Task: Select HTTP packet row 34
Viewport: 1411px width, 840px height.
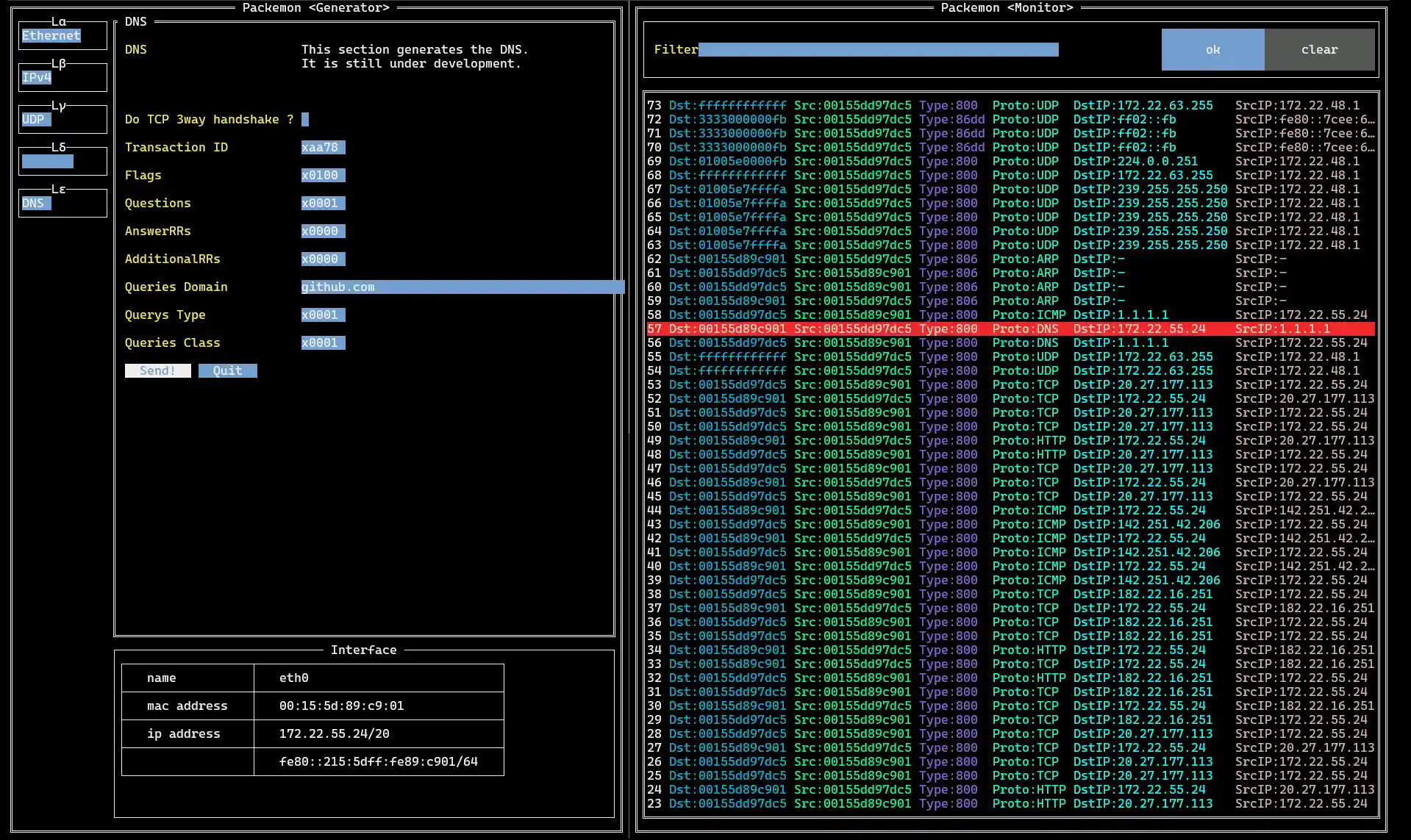Action: pyautogui.click(x=1011, y=650)
